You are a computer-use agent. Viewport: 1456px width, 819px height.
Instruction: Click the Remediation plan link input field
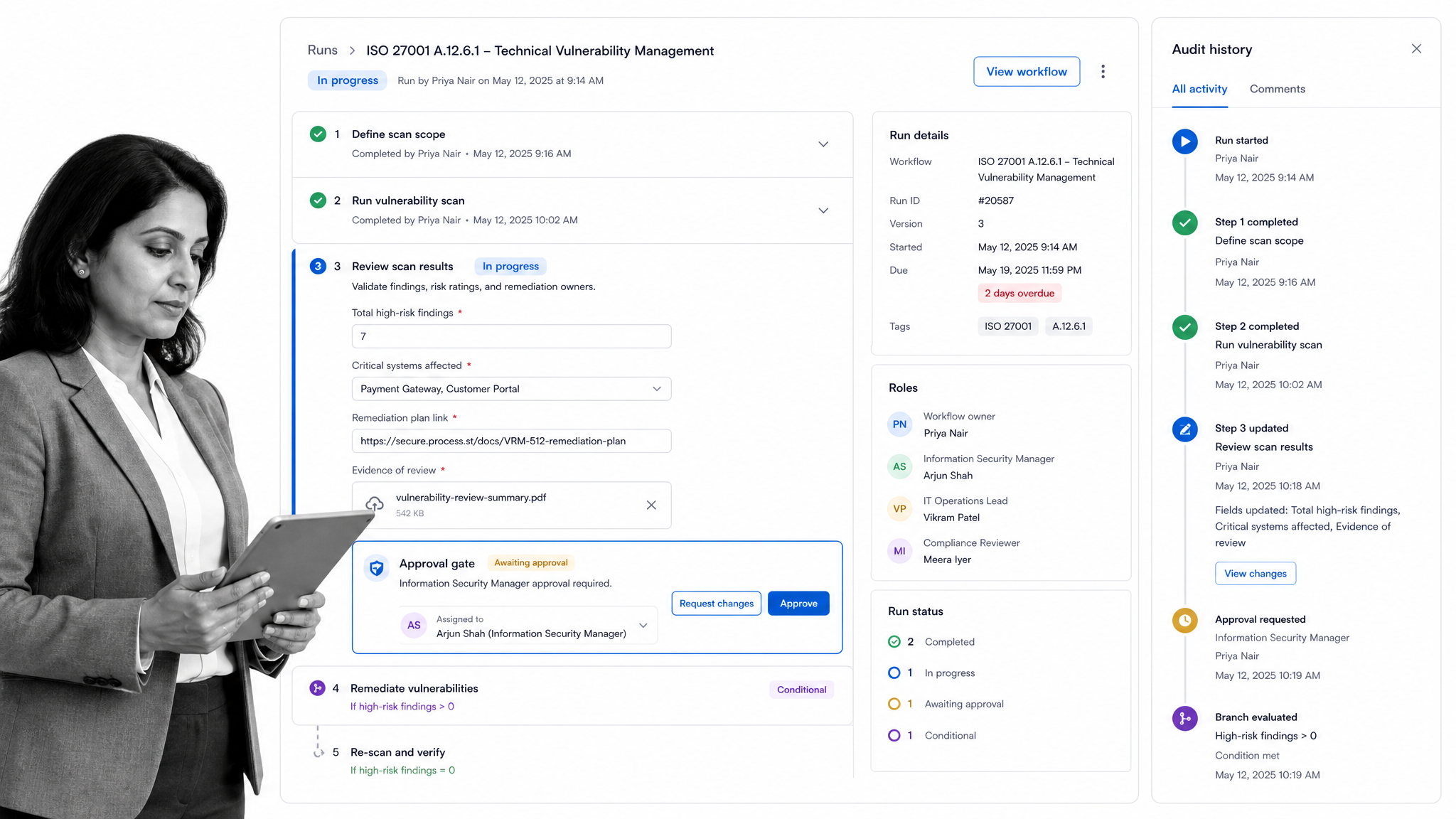pos(511,441)
